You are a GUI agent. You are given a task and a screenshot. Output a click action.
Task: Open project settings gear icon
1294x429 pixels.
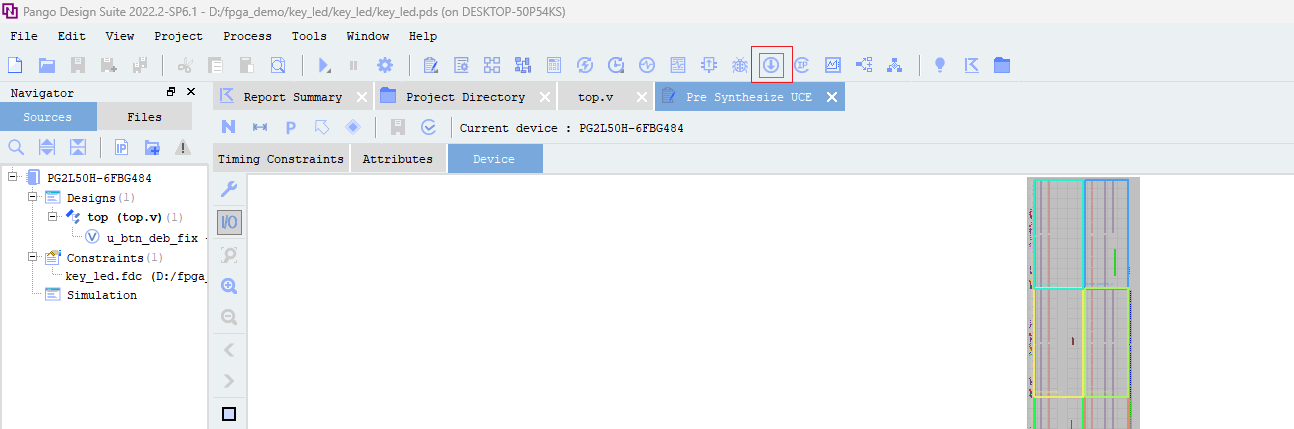(x=384, y=65)
